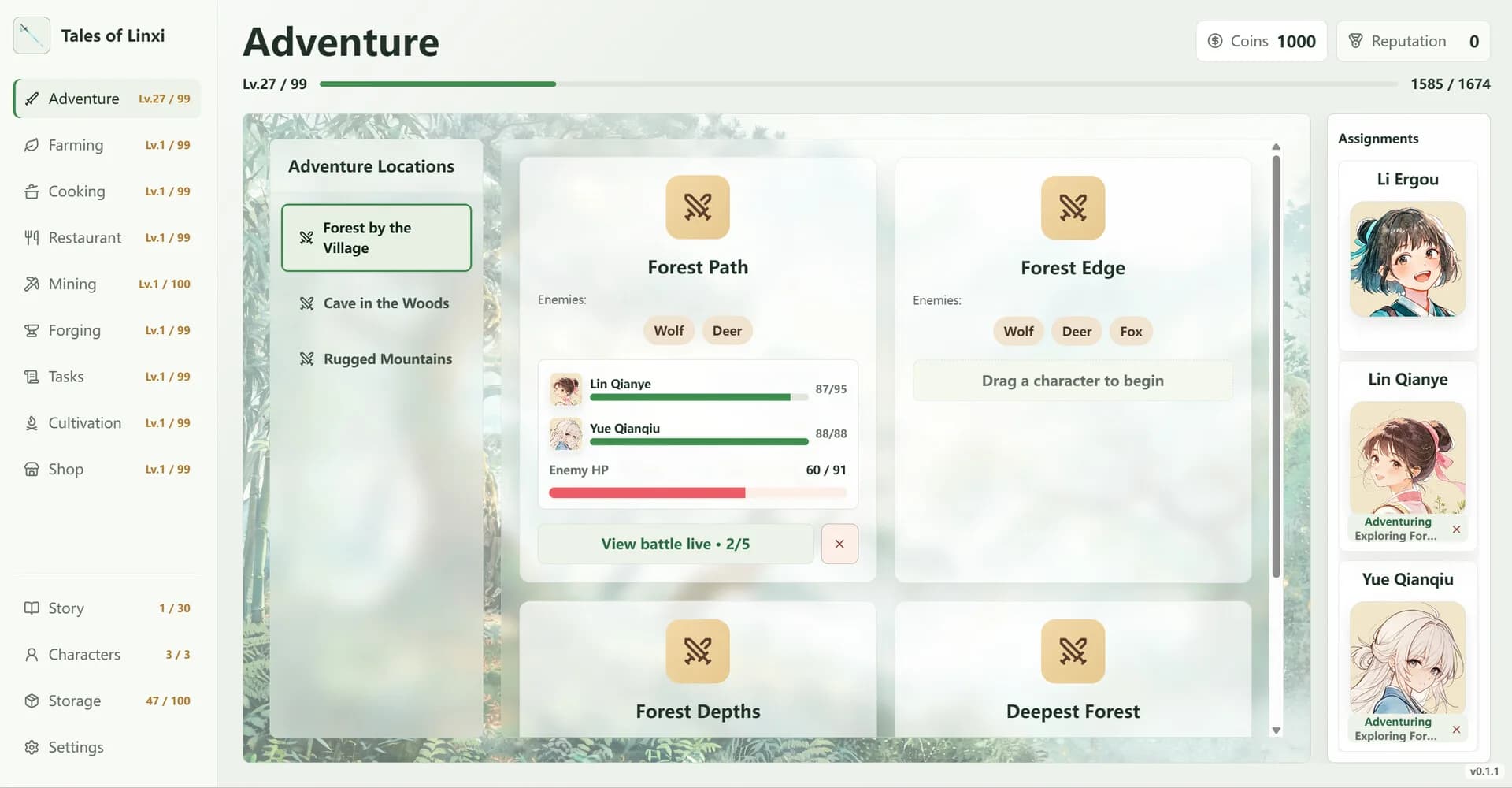
Task: Click the Storage box icon
Action: [x=31, y=701]
